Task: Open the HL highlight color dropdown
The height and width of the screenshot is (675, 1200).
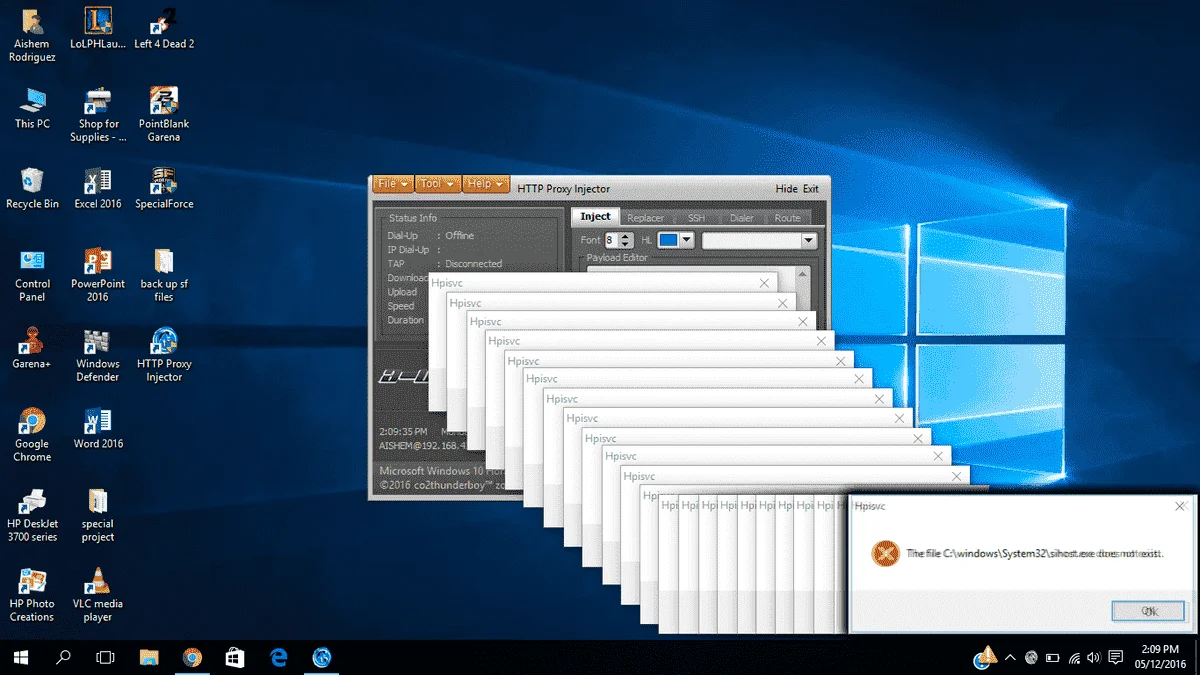Action: (x=687, y=240)
